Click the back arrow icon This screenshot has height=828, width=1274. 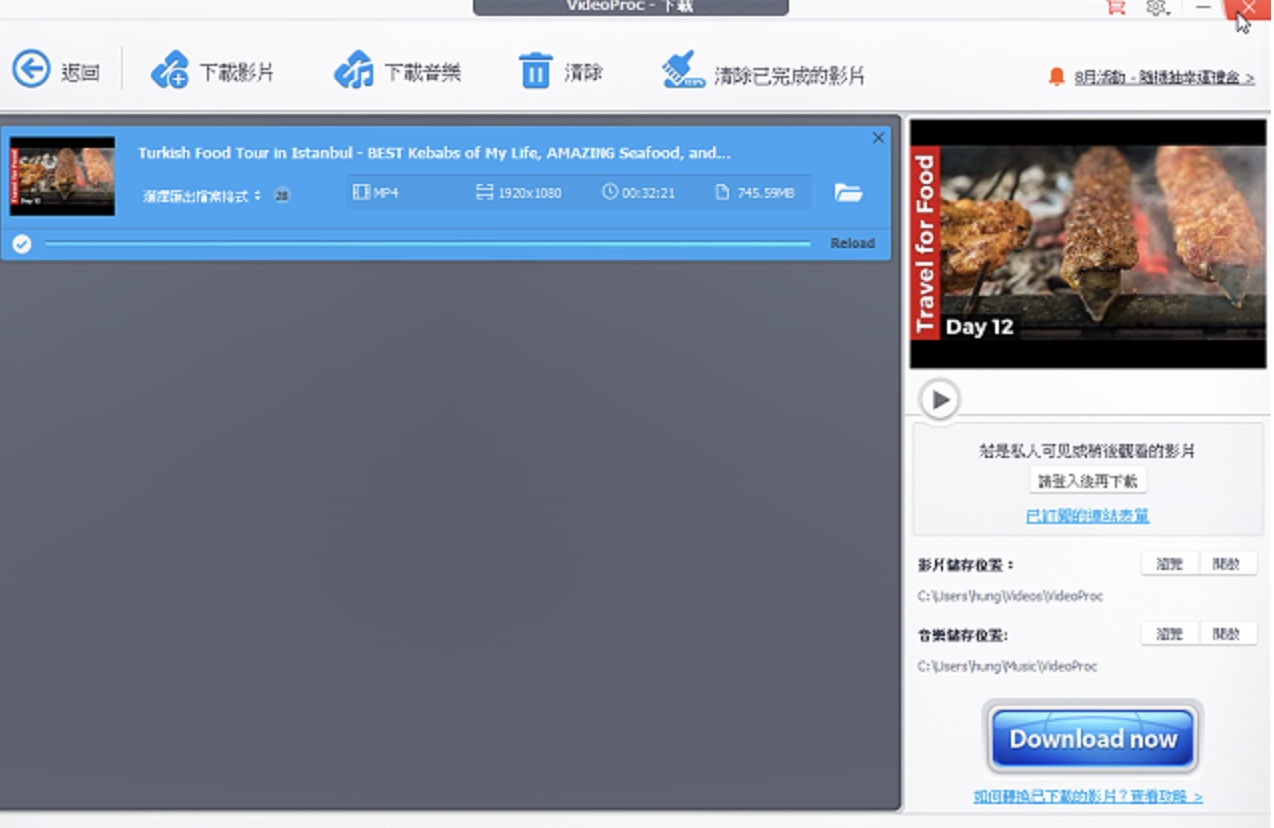tap(31, 70)
